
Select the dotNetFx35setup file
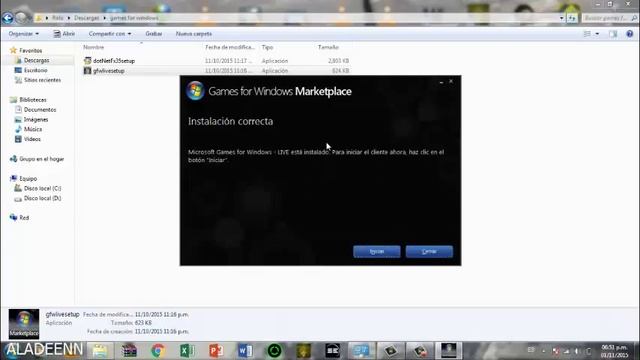pyautogui.click(x=114, y=61)
